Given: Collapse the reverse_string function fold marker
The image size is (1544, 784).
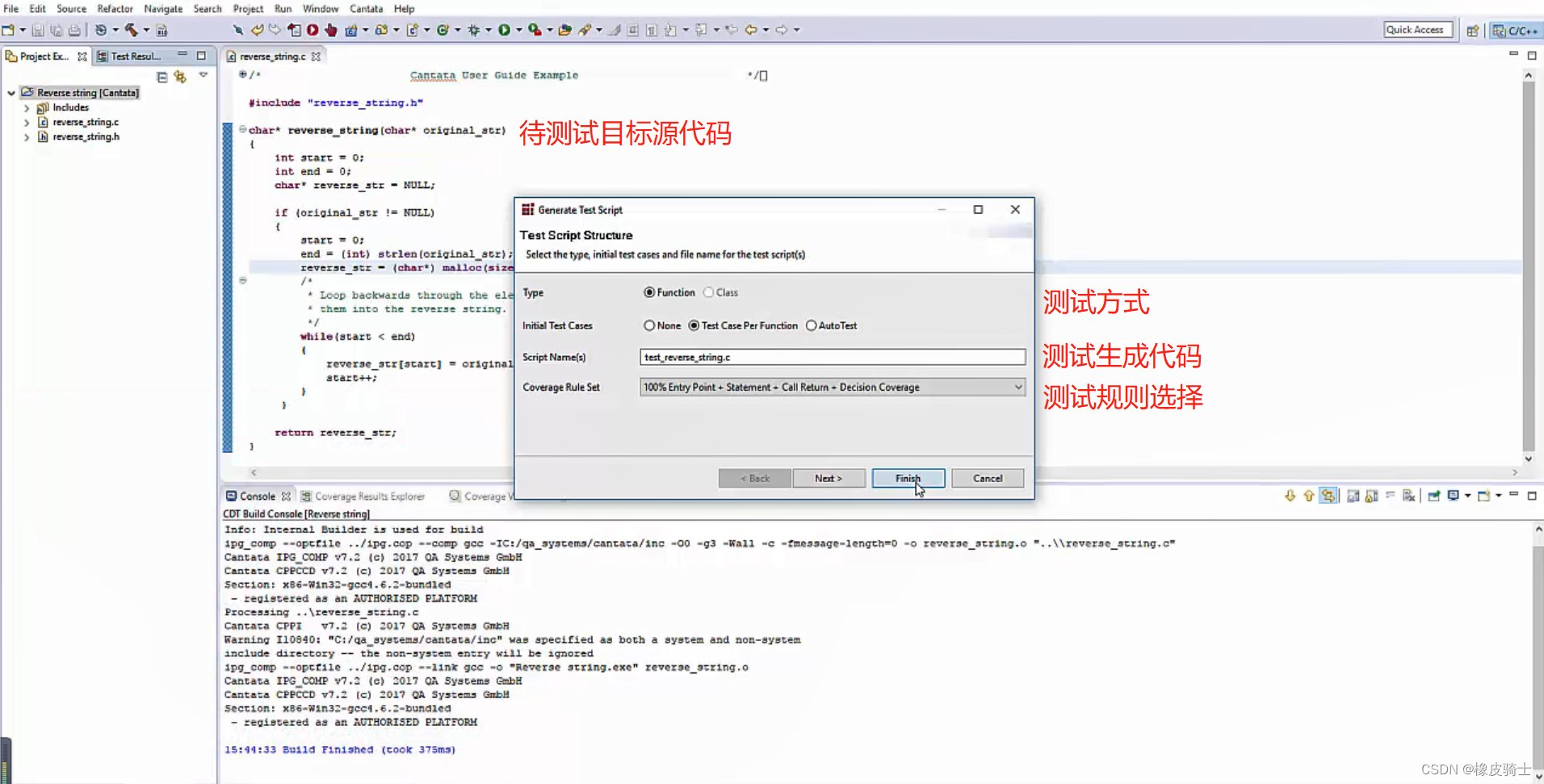Looking at the screenshot, I should click(x=242, y=129).
